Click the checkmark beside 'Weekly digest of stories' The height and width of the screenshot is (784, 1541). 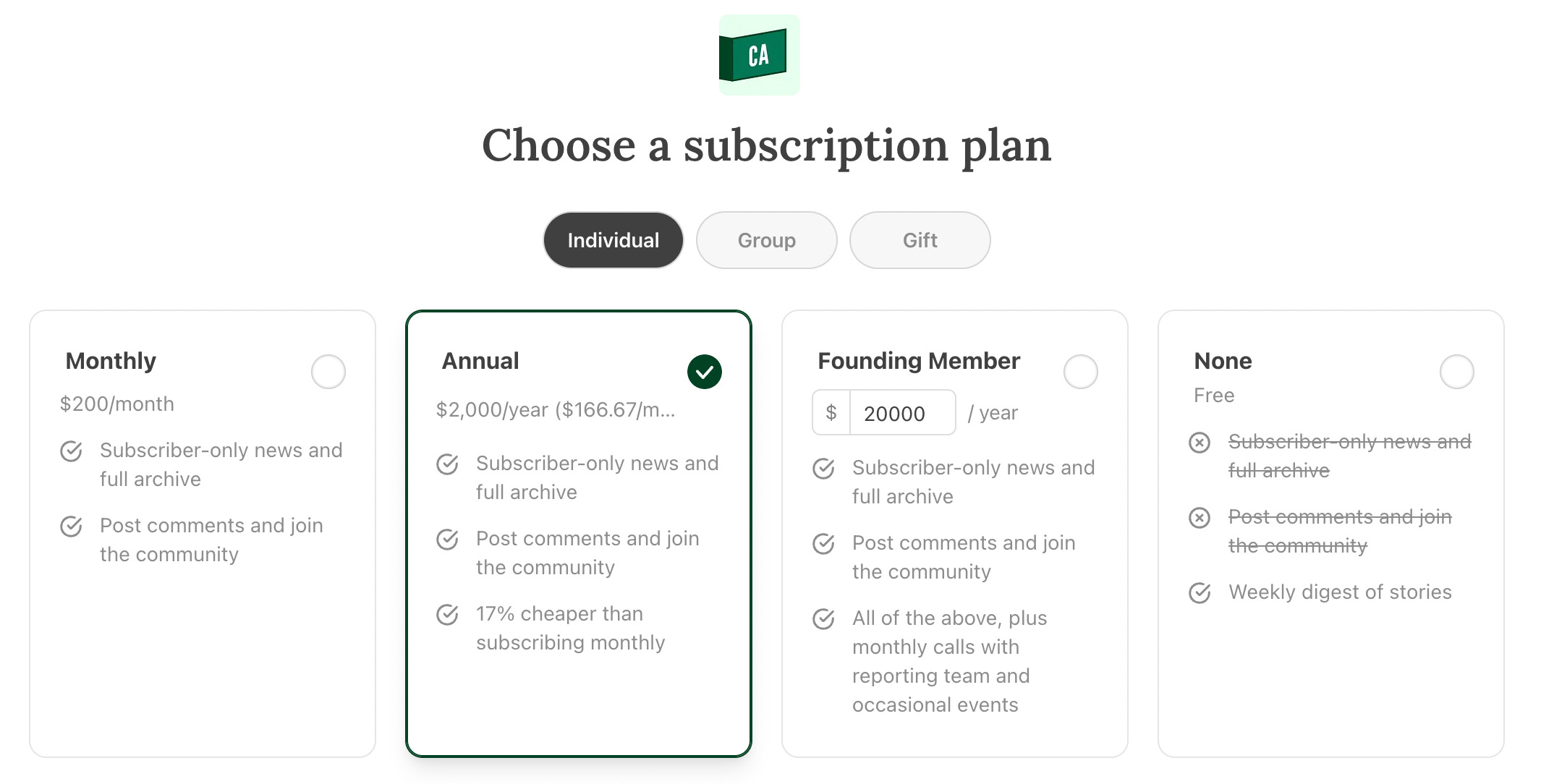(1200, 593)
